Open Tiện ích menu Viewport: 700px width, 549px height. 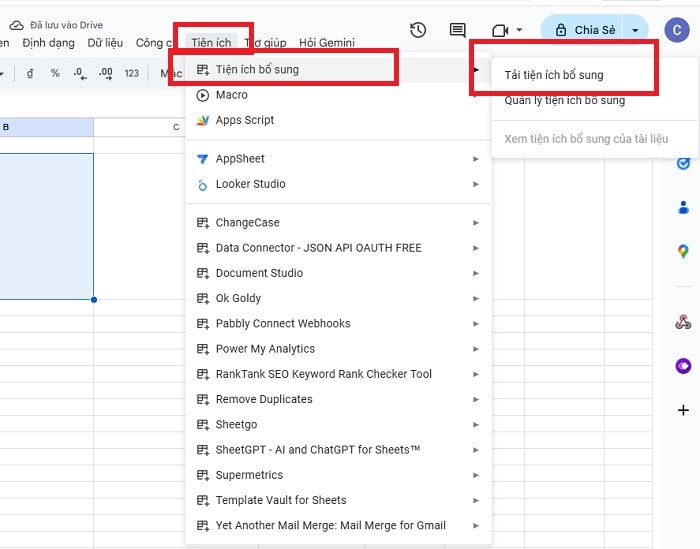[x=211, y=42]
